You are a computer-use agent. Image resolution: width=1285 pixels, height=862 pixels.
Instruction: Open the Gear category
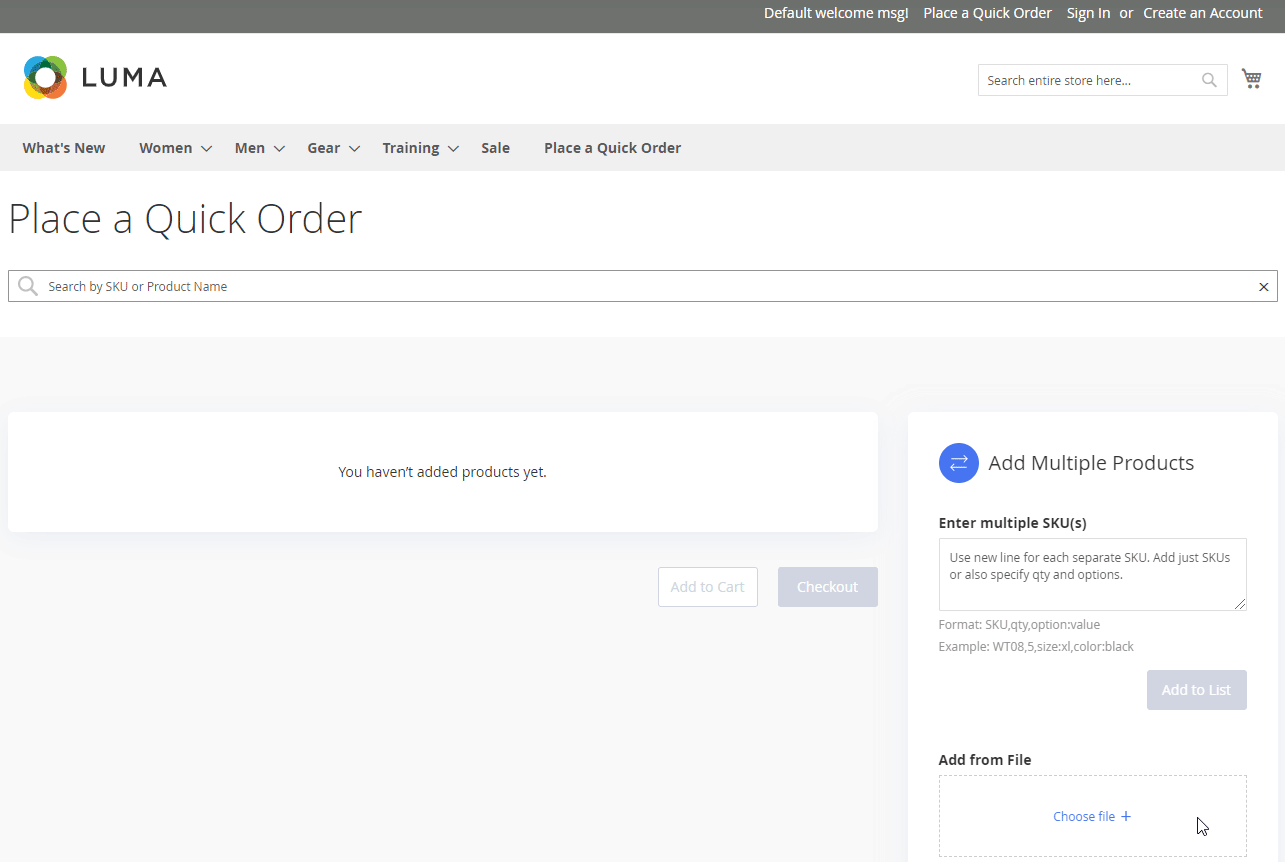tap(323, 148)
